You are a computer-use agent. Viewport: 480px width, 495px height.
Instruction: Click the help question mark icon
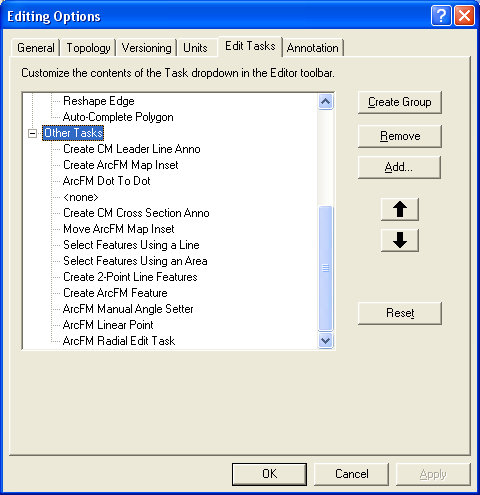pyautogui.click(x=441, y=15)
